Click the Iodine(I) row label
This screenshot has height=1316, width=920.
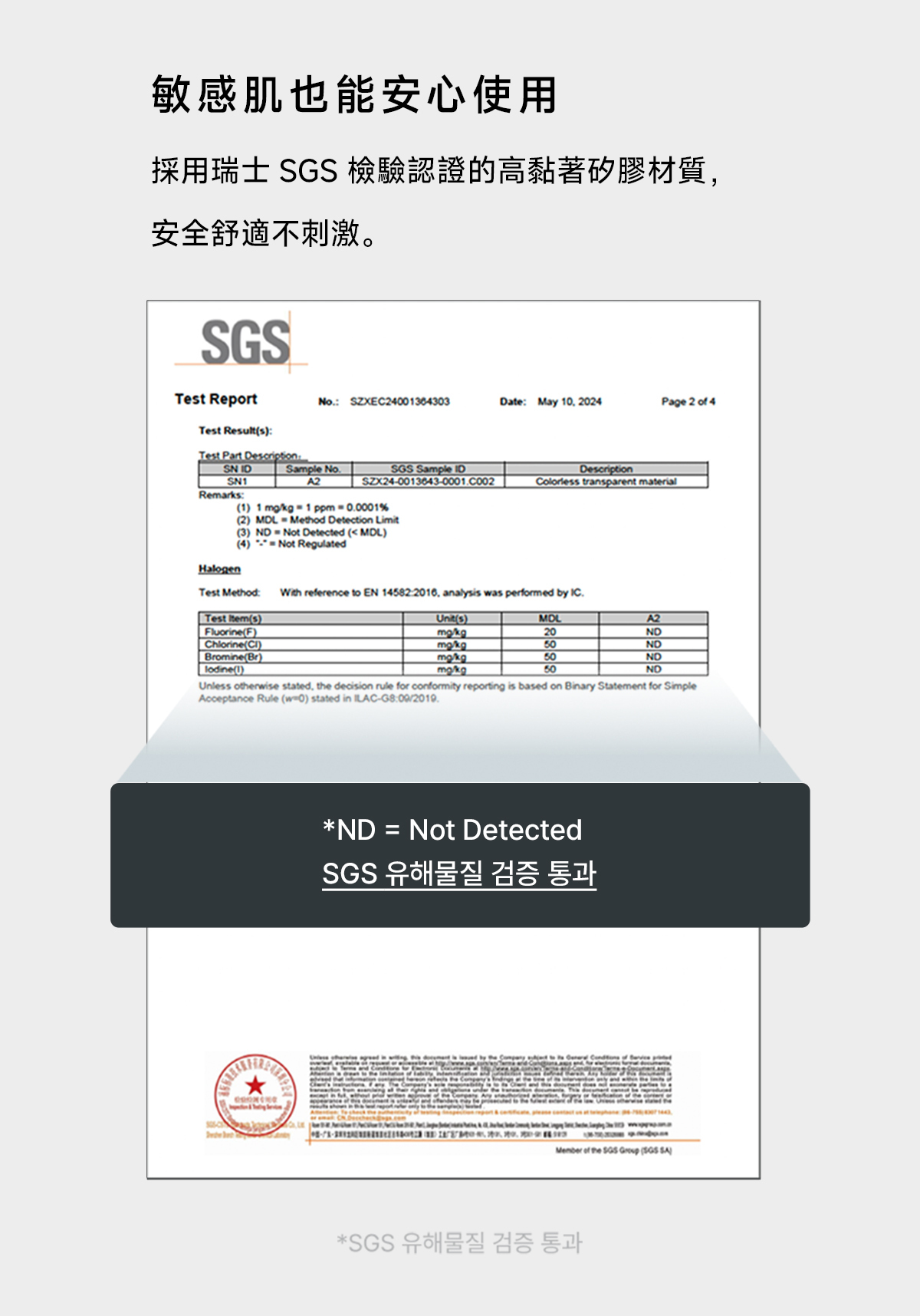tap(224, 670)
